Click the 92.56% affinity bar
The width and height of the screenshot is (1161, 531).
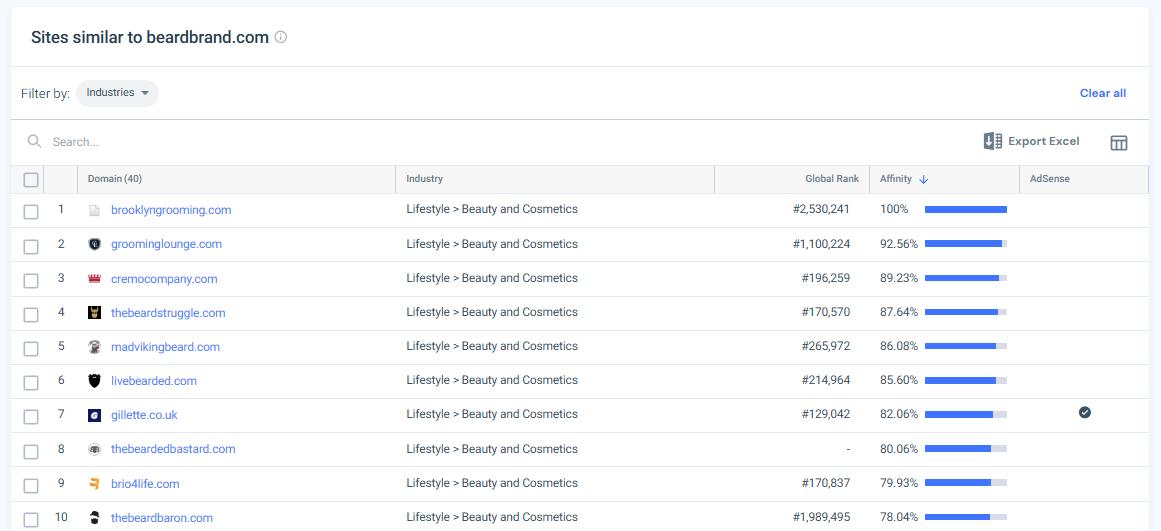(966, 244)
